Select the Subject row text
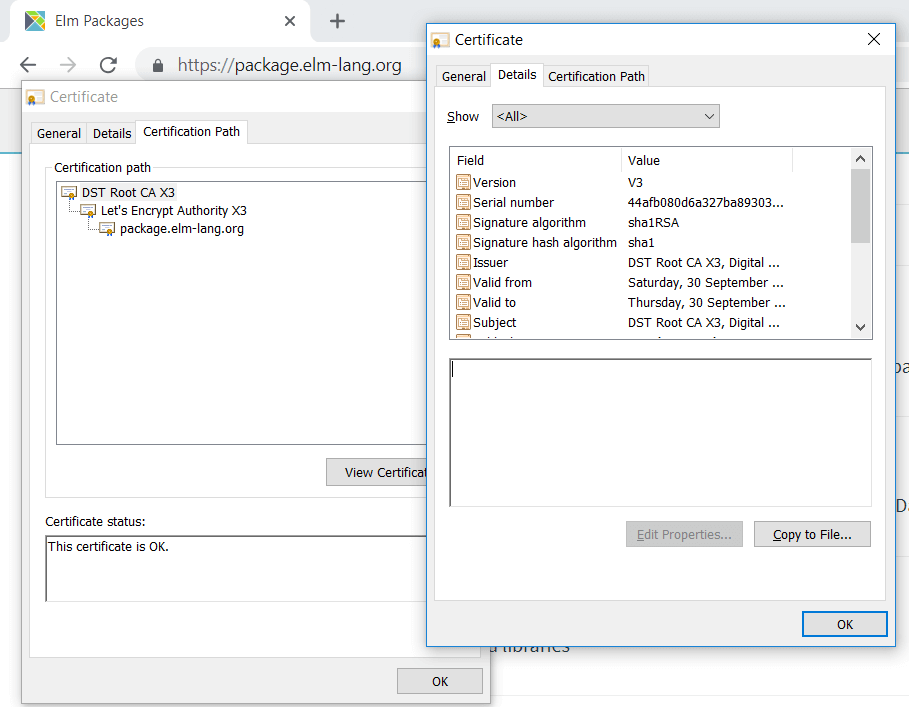 tap(494, 322)
